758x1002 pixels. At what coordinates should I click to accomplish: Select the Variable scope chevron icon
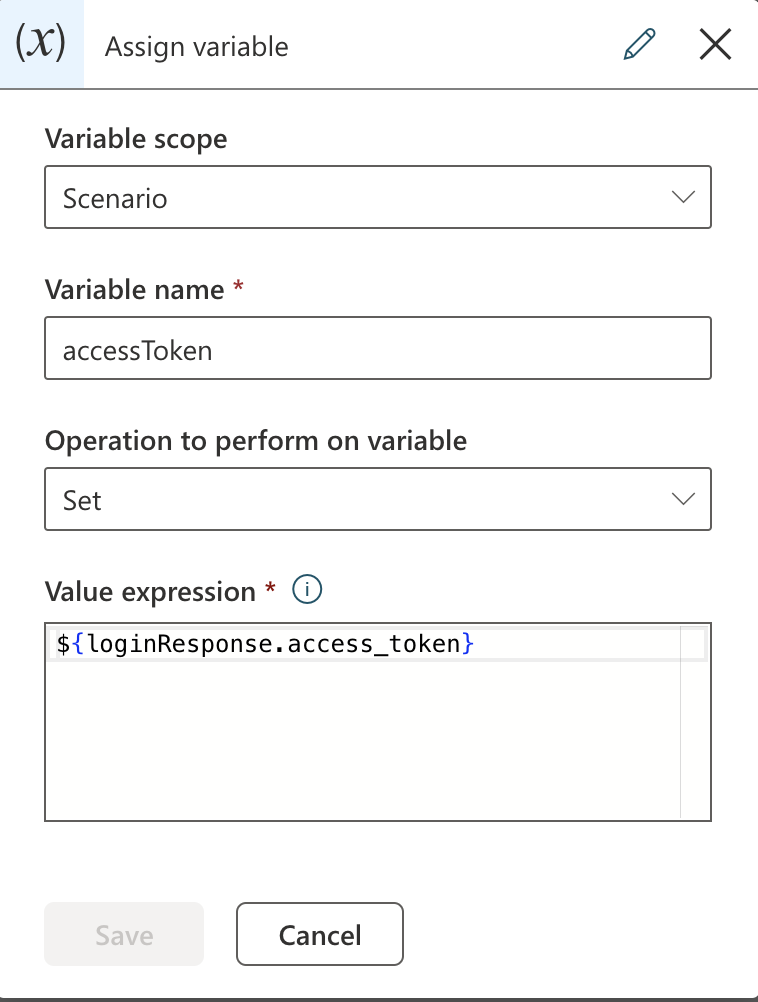tap(683, 197)
